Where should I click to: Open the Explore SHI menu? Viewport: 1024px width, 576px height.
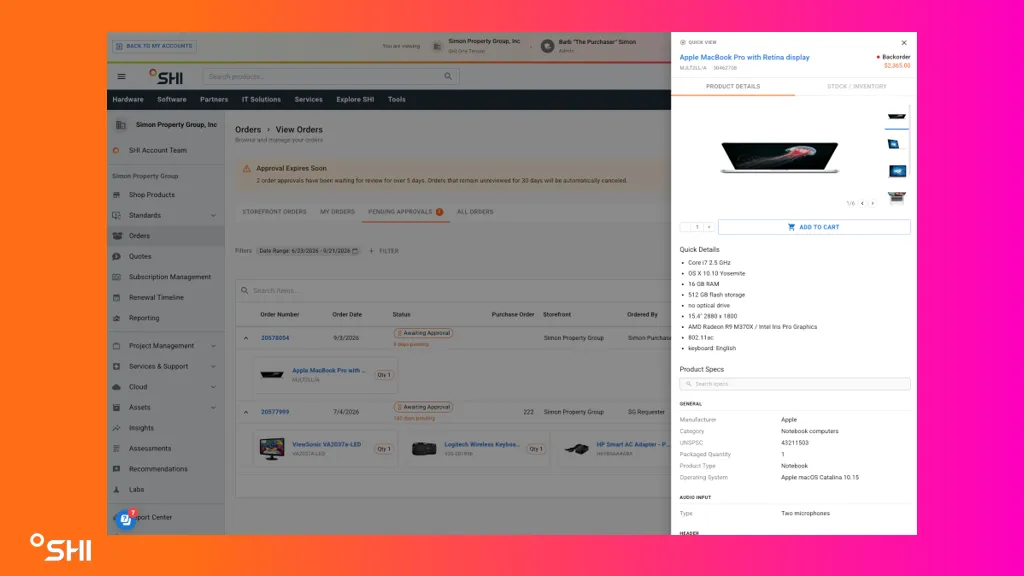(x=355, y=99)
